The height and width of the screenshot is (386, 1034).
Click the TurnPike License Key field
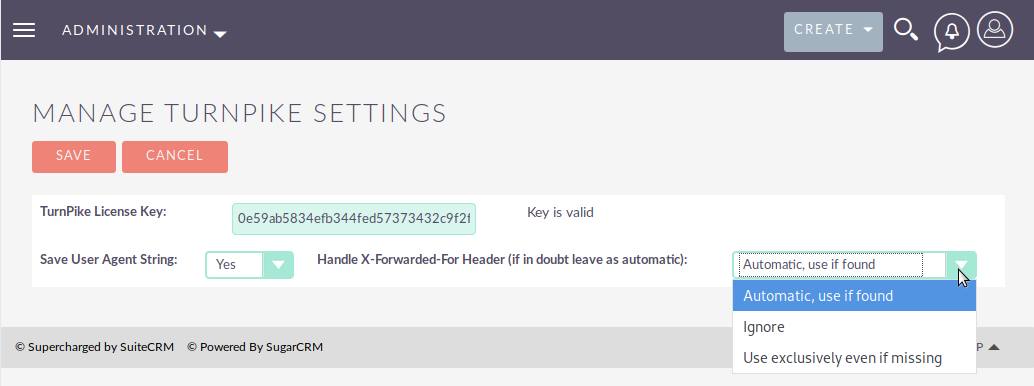point(353,218)
